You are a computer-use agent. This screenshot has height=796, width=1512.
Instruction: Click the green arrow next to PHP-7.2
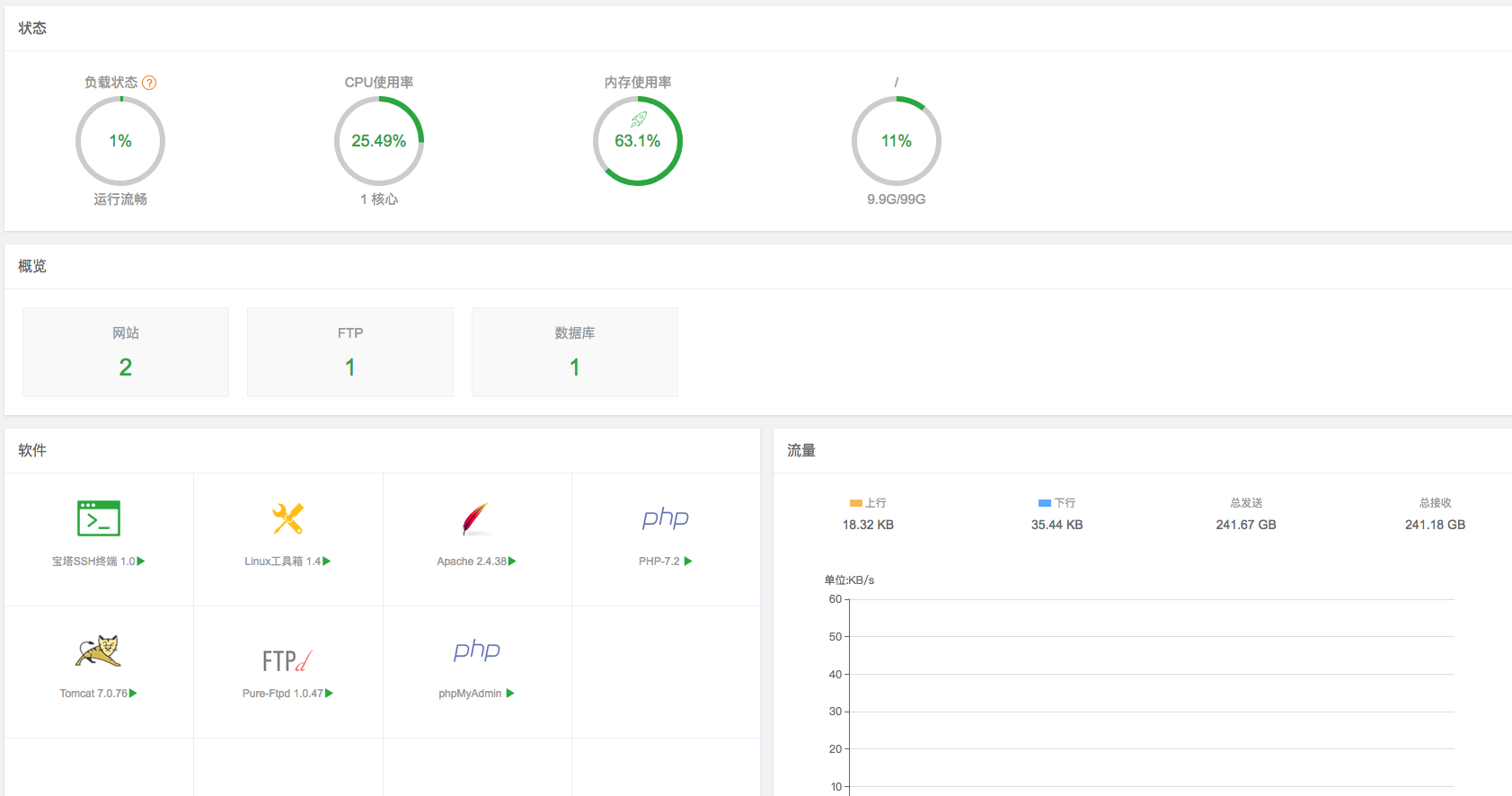tap(688, 562)
